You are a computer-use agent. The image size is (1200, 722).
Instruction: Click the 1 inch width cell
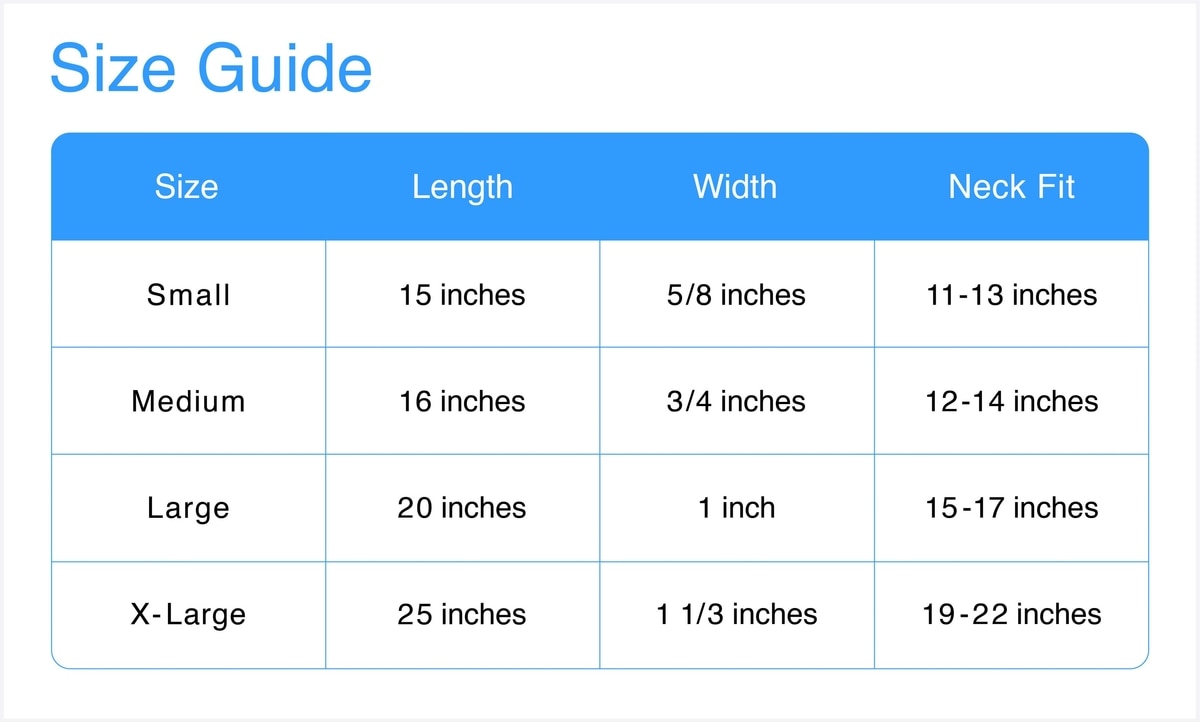click(736, 508)
